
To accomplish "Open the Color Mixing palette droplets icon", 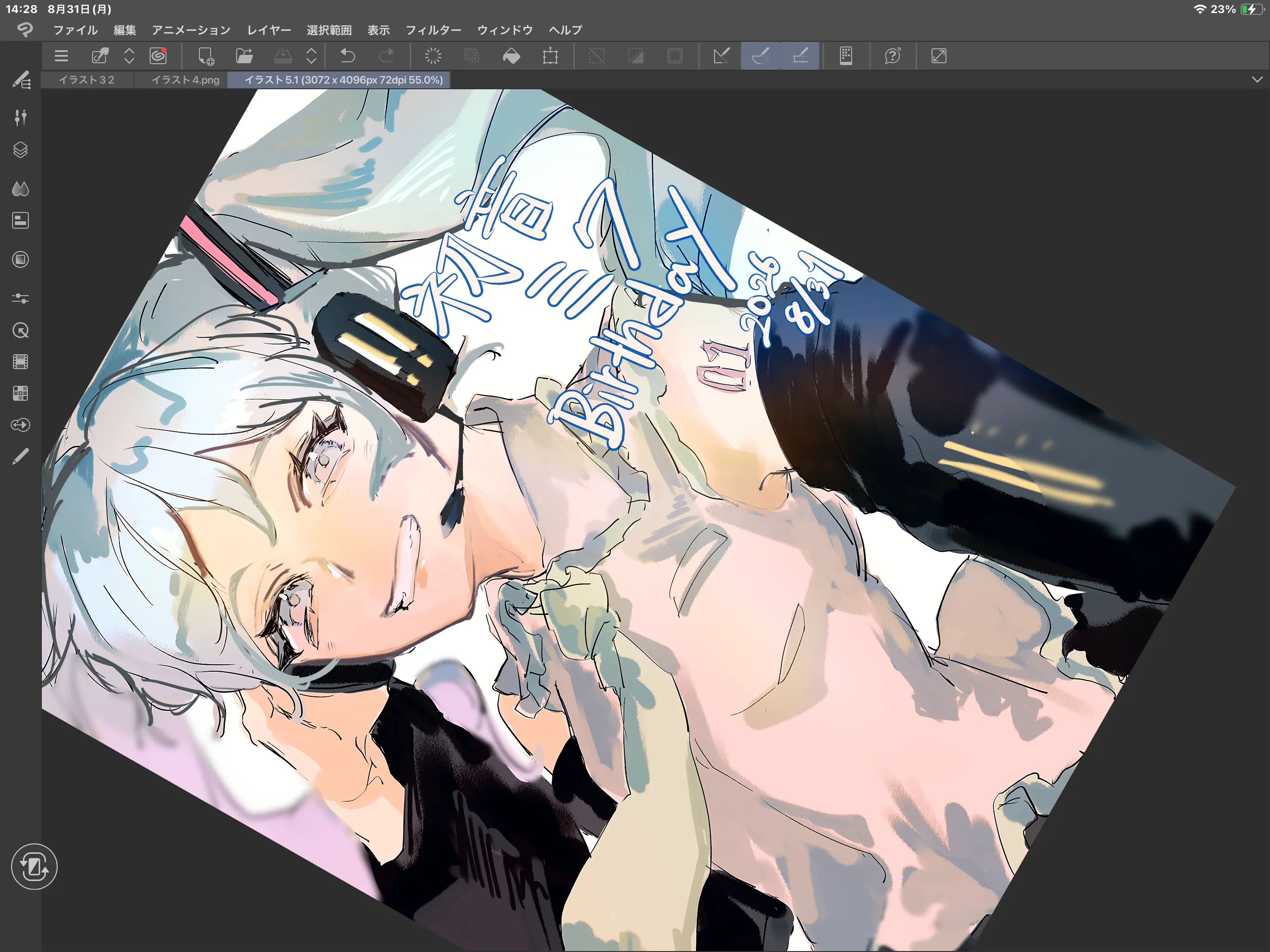I will (x=20, y=188).
